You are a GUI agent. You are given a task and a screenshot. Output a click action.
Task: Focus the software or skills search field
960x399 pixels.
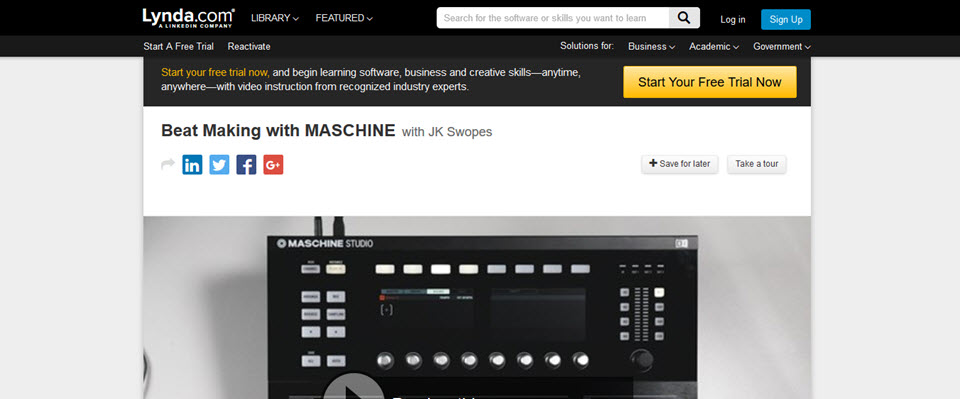(x=552, y=18)
